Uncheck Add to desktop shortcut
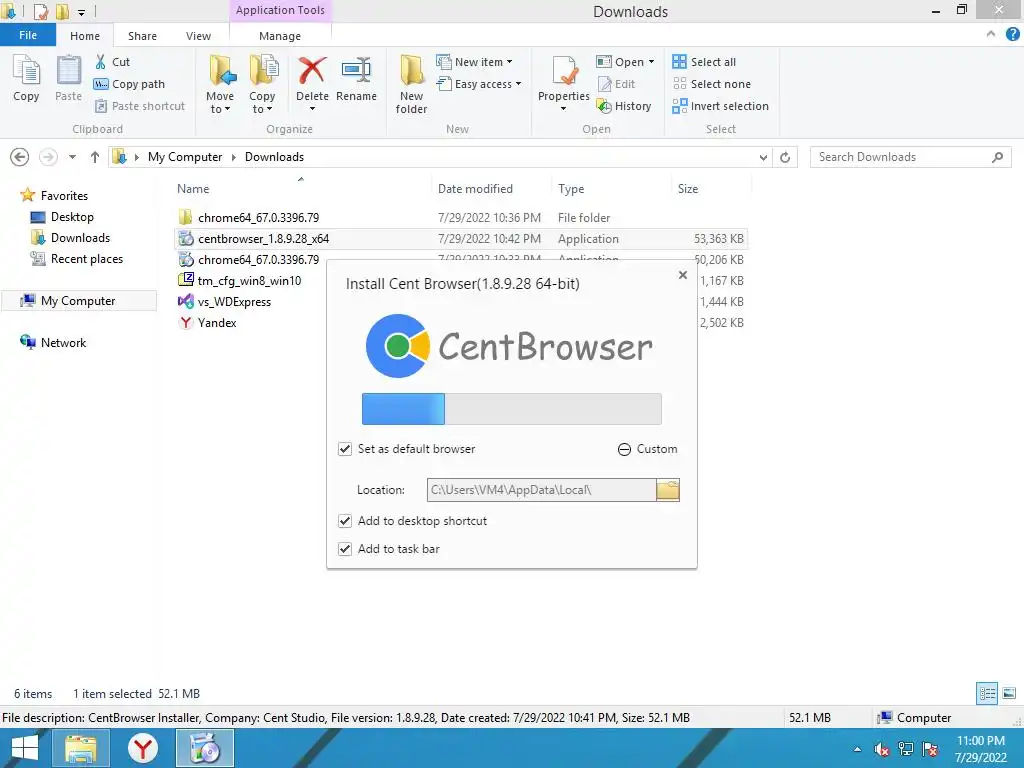This screenshot has height=768, width=1024. pyautogui.click(x=345, y=521)
